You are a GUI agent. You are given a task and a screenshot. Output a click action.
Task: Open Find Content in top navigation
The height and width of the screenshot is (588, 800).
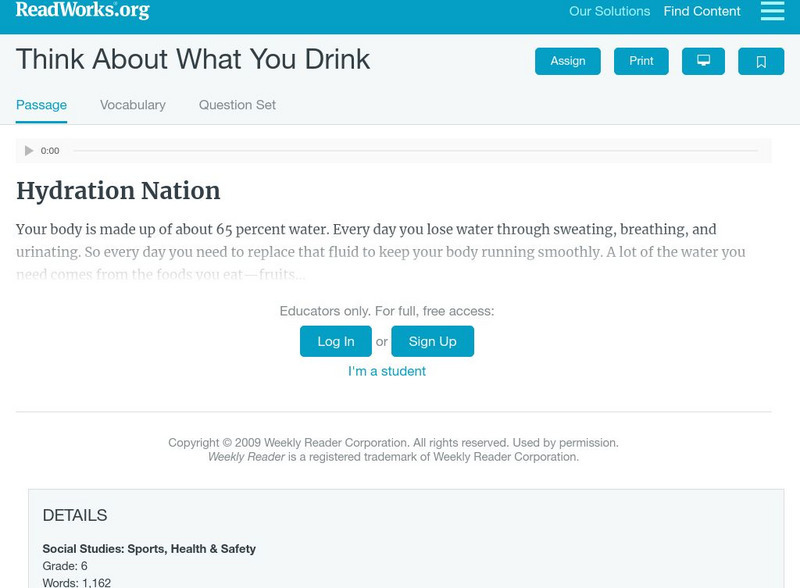tap(702, 12)
